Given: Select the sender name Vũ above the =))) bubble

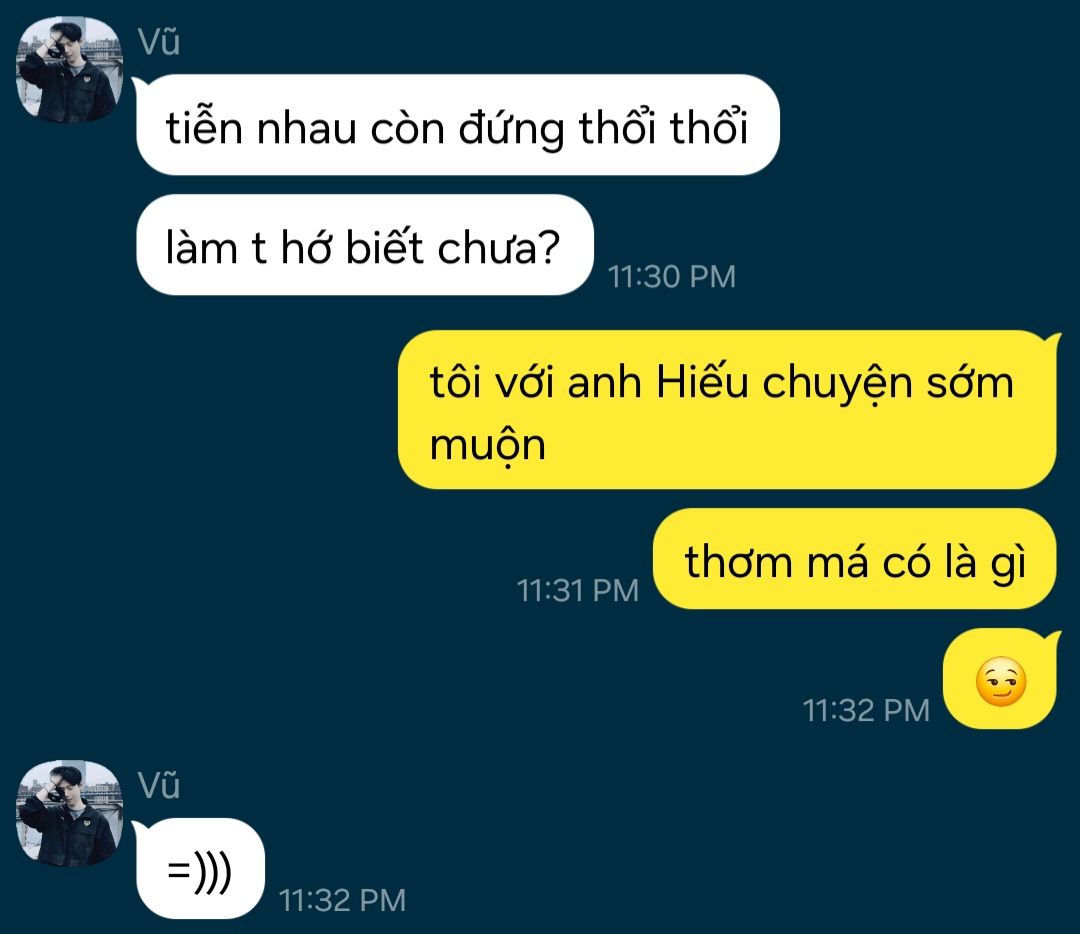Looking at the screenshot, I should point(159,785).
